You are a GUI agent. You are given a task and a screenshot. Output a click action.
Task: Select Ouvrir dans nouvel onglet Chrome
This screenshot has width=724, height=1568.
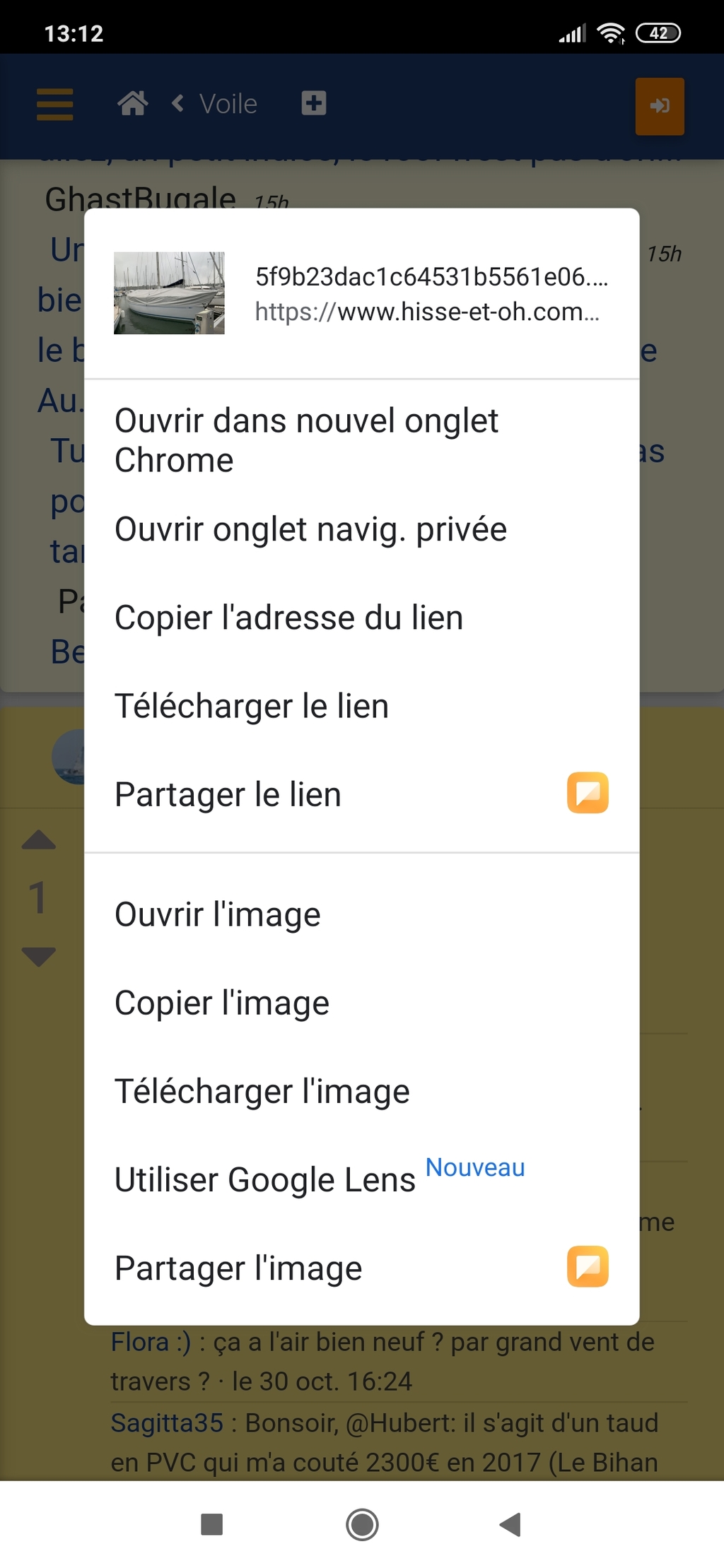coord(362,440)
